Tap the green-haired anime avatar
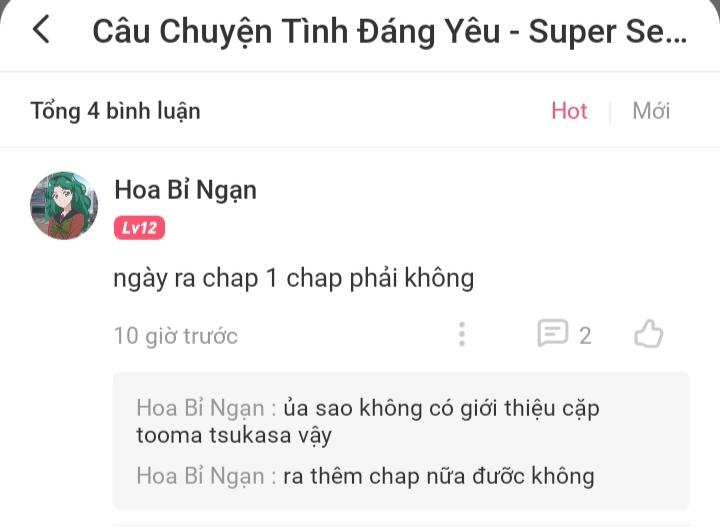The width and height of the screenshot is (720, 528). coord(64,206)
